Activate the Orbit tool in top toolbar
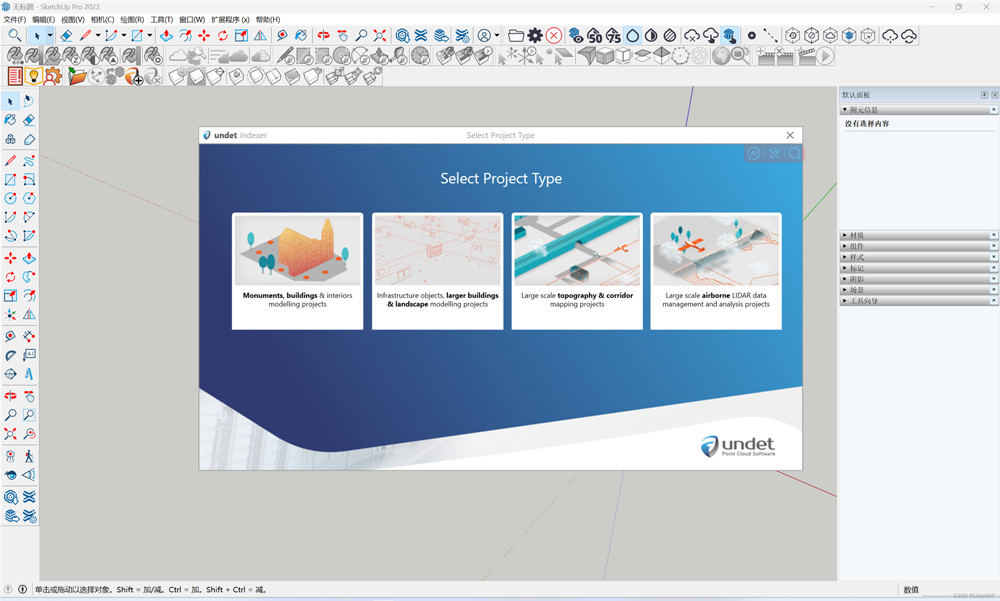 point(324,36)
